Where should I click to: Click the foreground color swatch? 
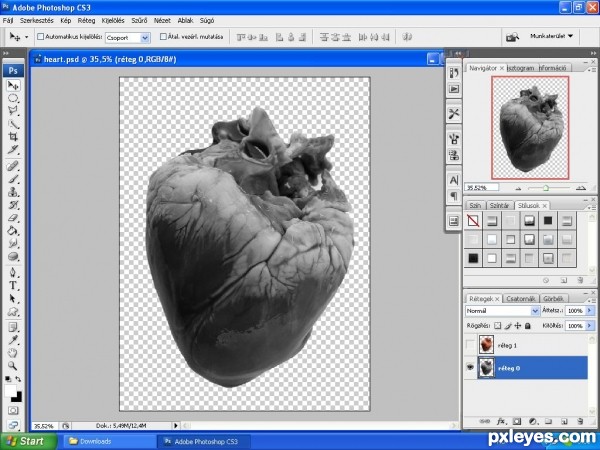click(10, 391)
